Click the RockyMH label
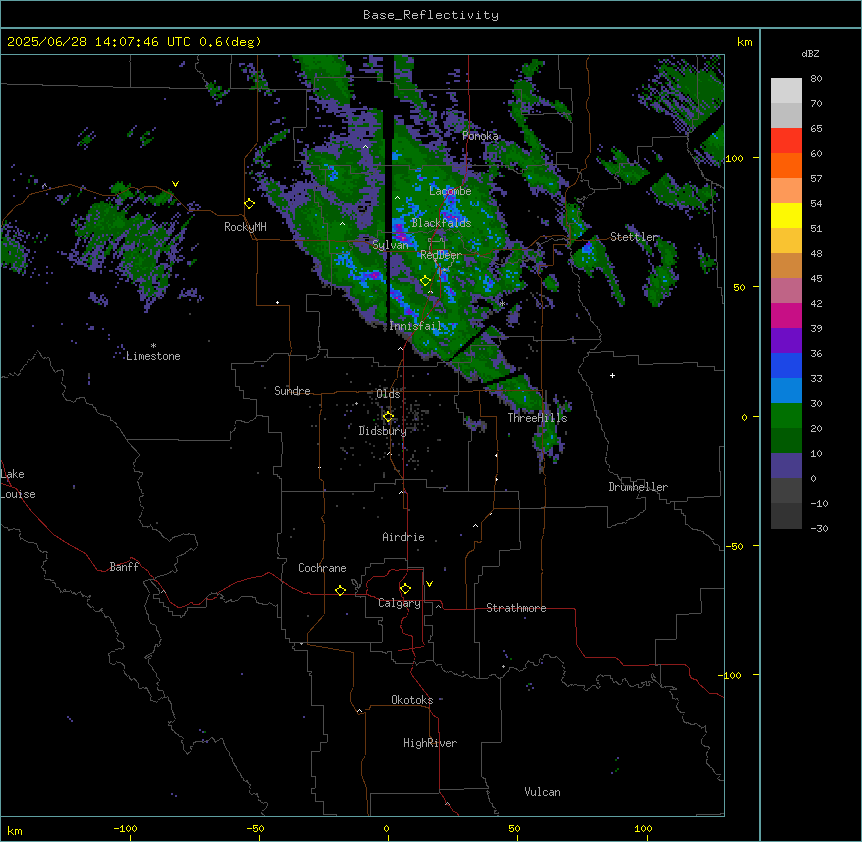Image resolution: width=862 pixels, height=842 pixels. 245,227
